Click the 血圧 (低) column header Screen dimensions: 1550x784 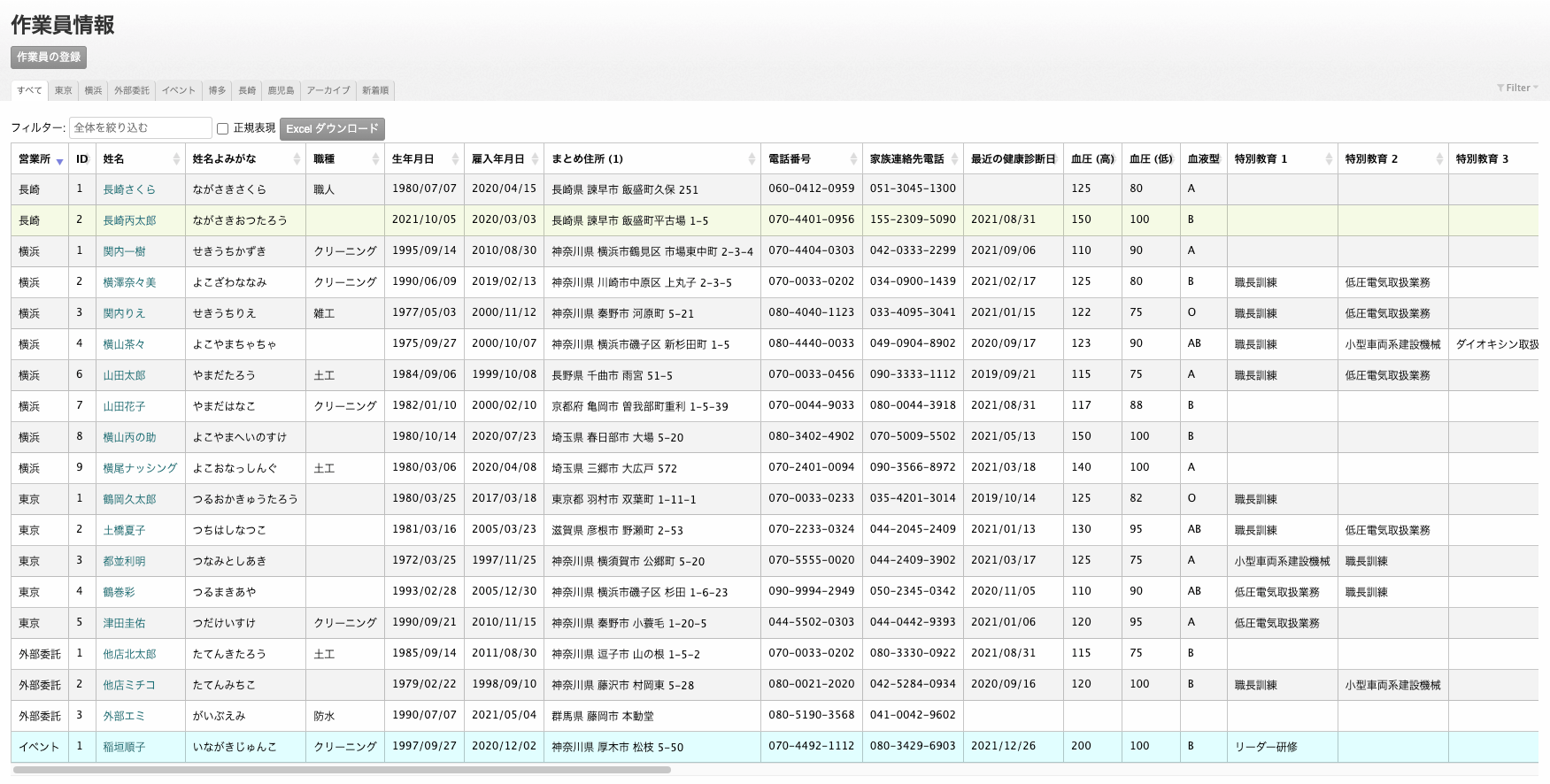[x=1151, y=159]
